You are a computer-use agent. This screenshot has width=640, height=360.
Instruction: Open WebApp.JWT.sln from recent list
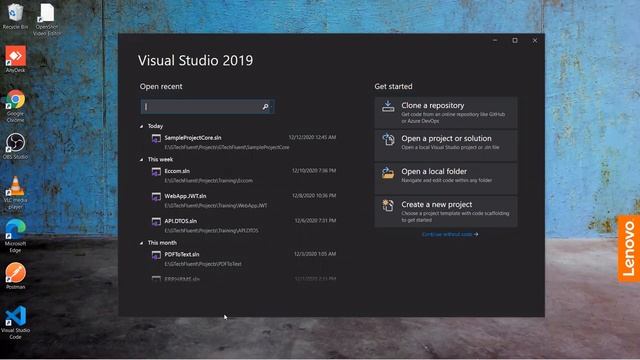244,200
